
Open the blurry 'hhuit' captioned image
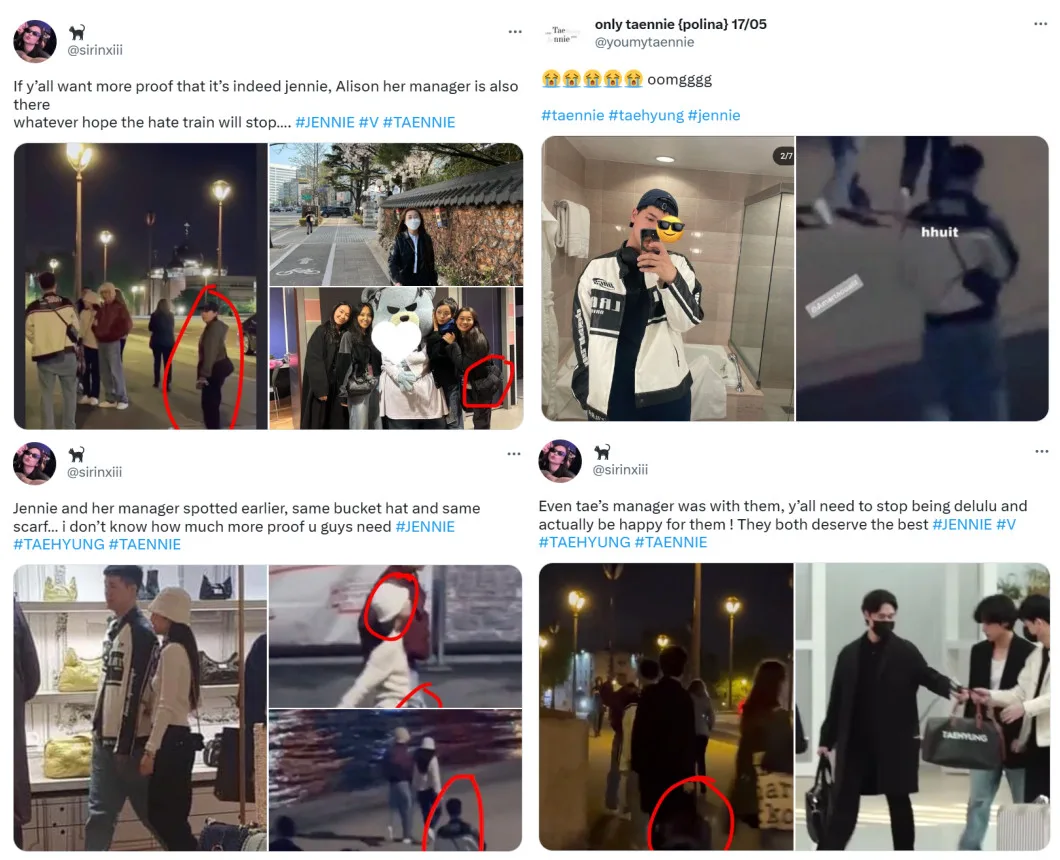click(x=922, y=279)
